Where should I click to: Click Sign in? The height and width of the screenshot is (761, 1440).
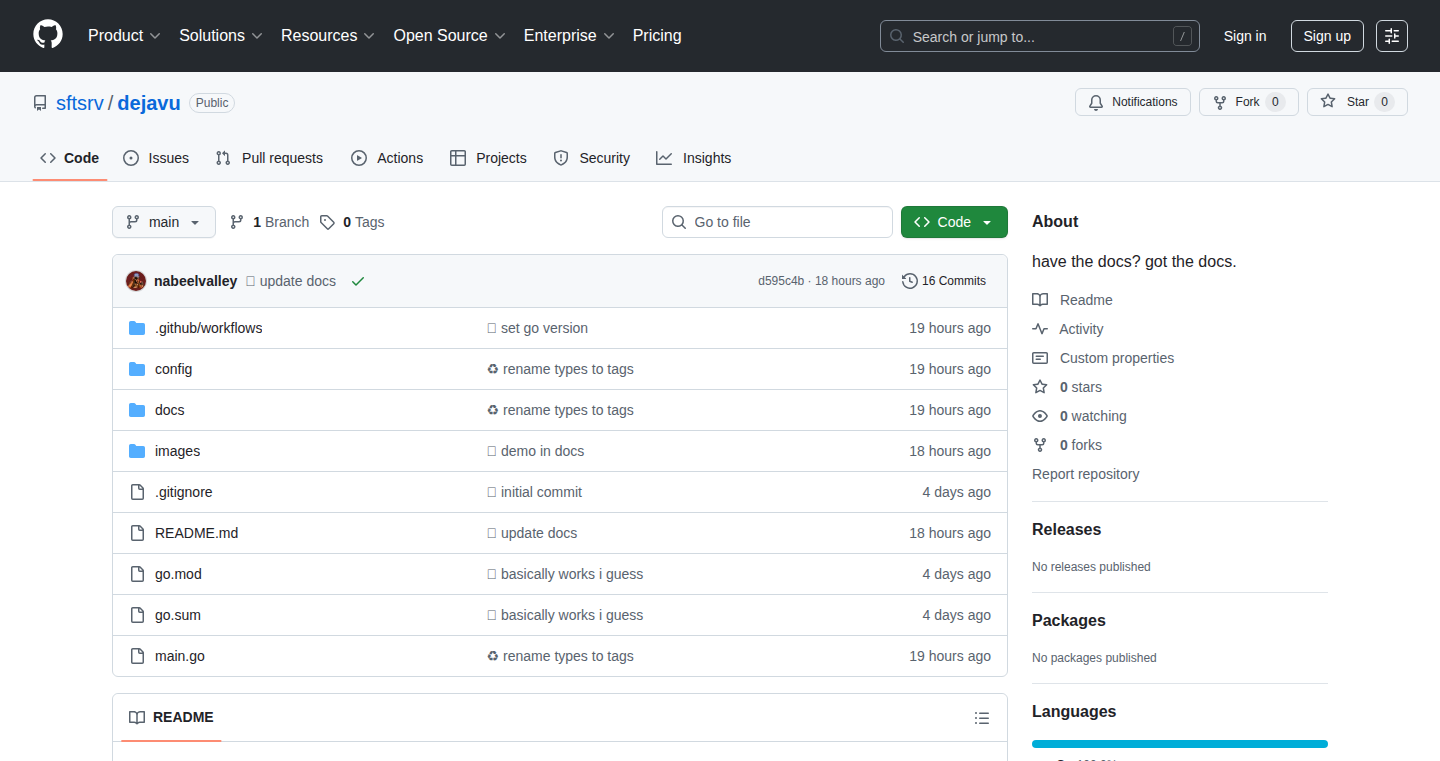[1245, 36]
